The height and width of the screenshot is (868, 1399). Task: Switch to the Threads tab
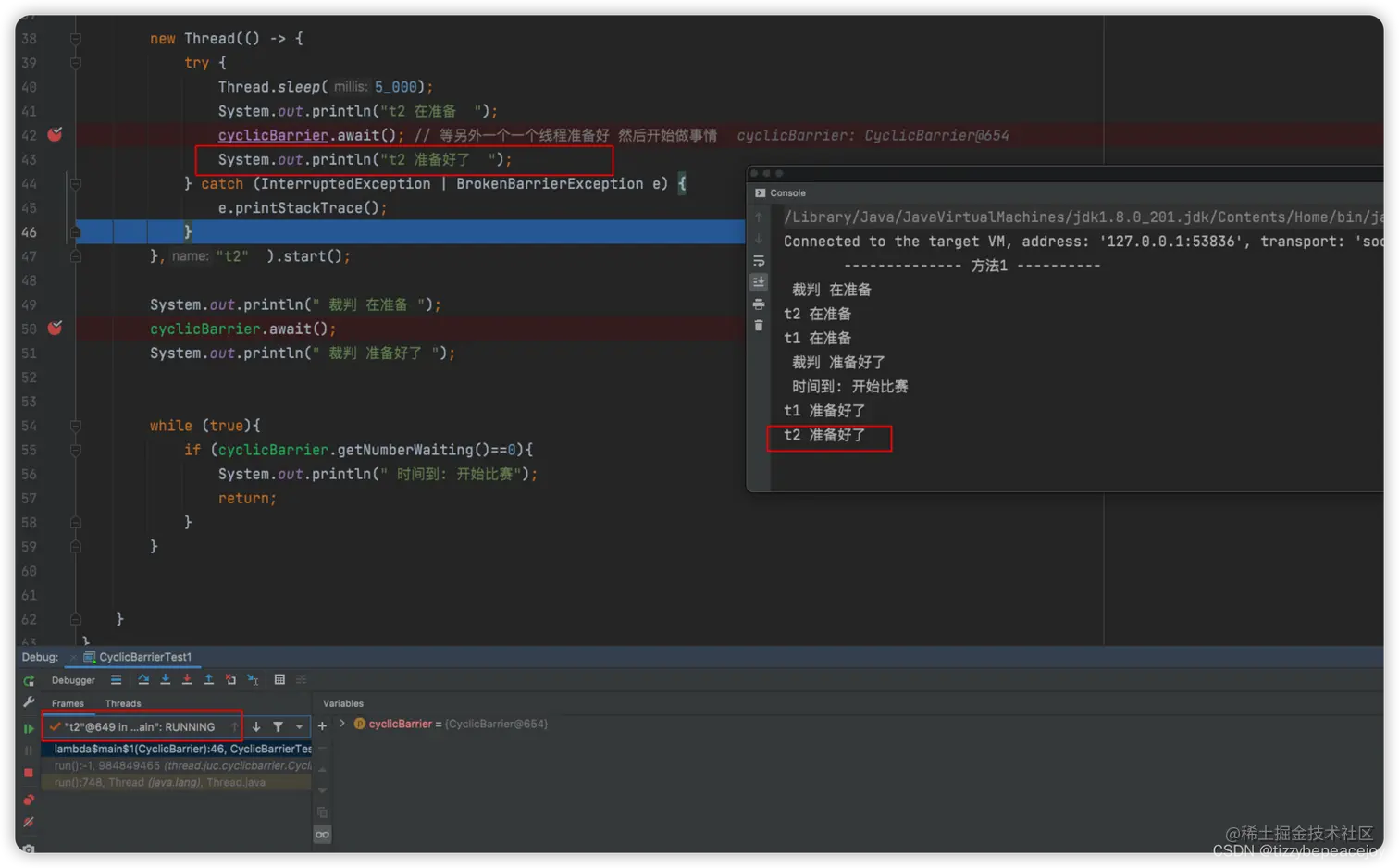coord(123,704)
